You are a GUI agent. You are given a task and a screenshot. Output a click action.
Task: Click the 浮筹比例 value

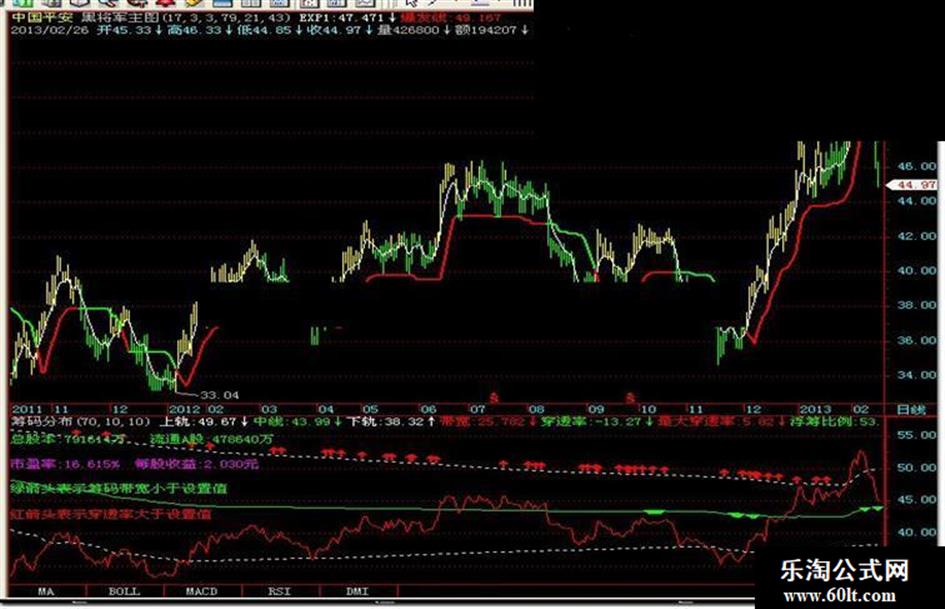pos(834,421)
